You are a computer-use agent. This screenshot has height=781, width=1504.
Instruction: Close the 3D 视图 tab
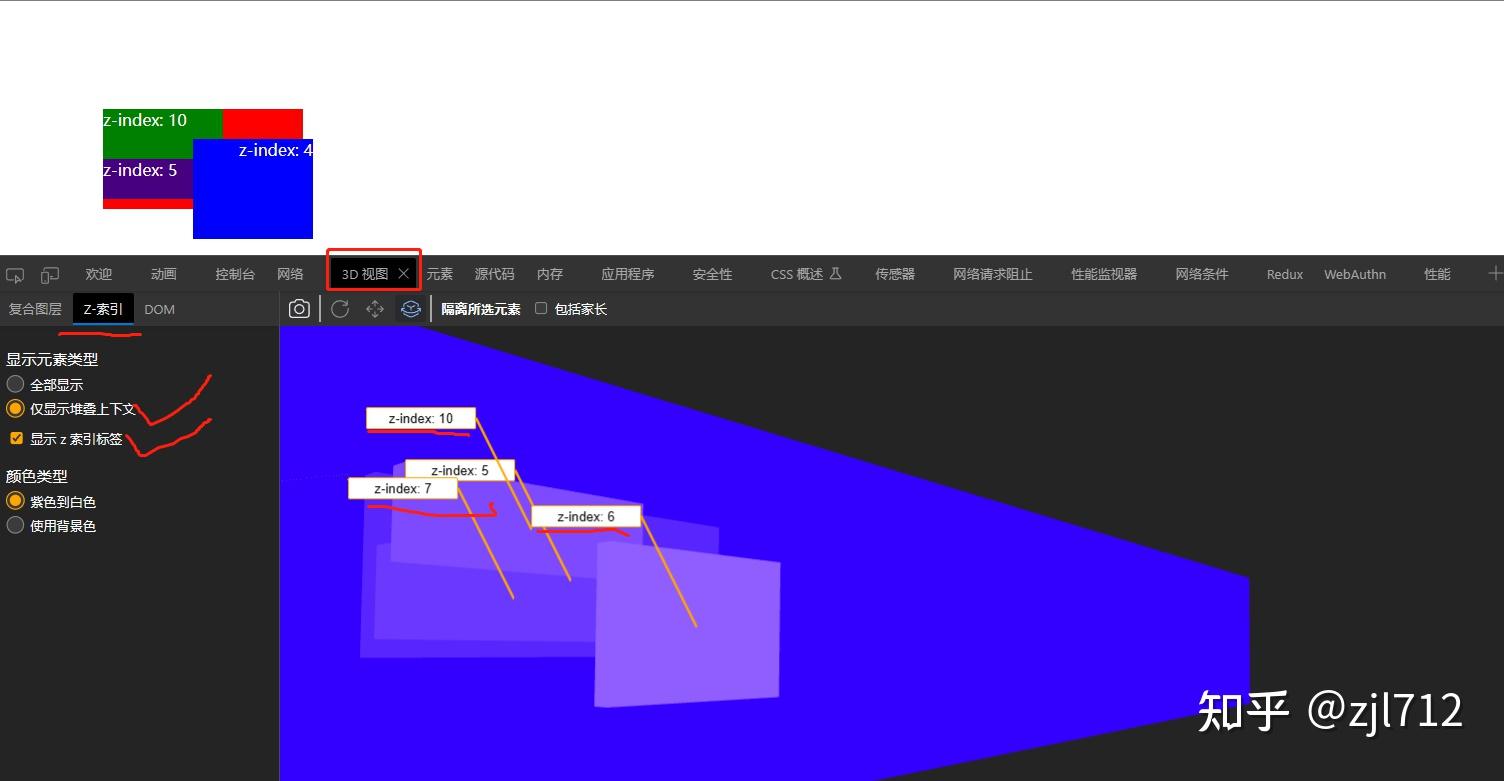click(x=404, y=272)
